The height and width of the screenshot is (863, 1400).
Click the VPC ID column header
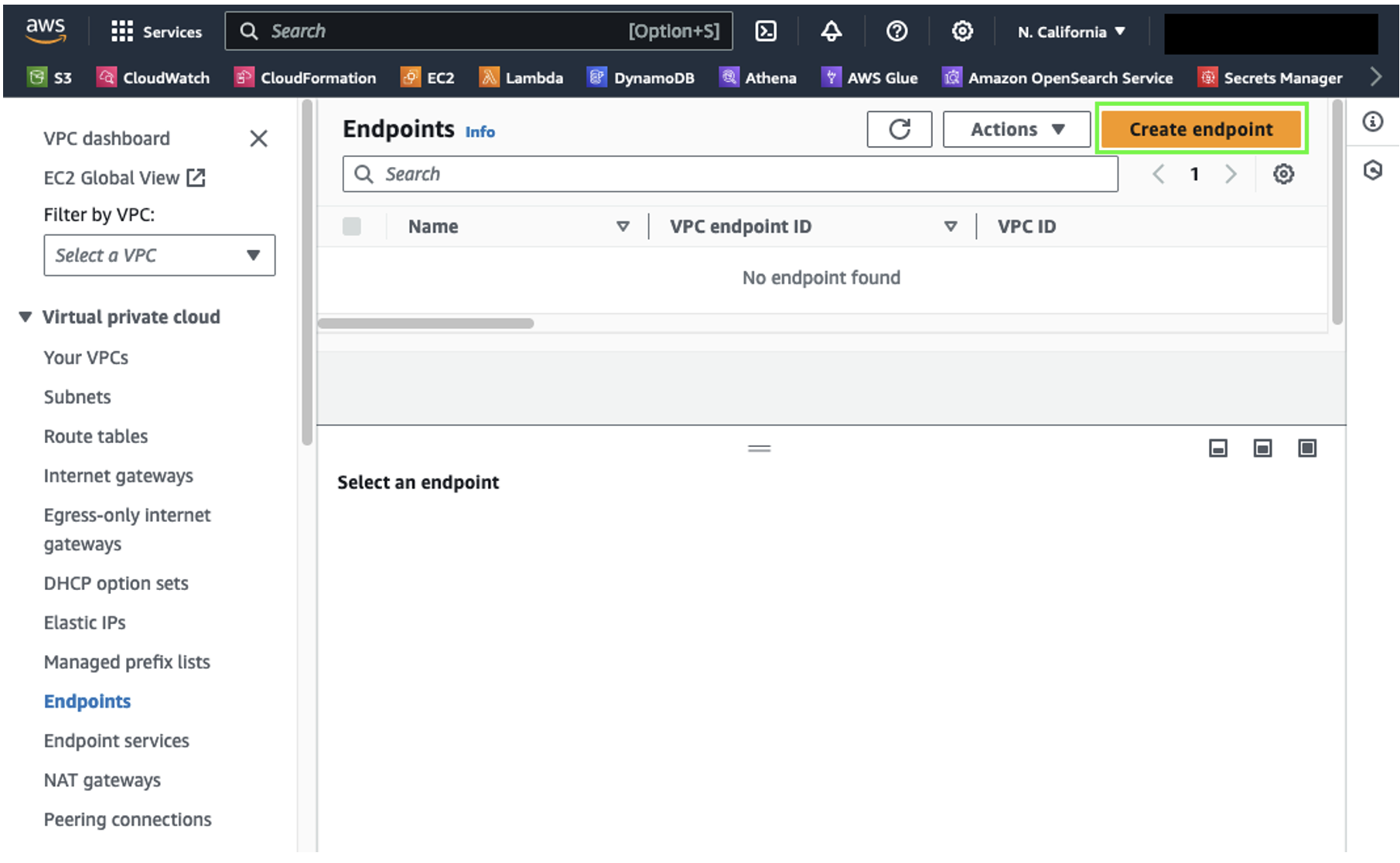pos(1026,227)
